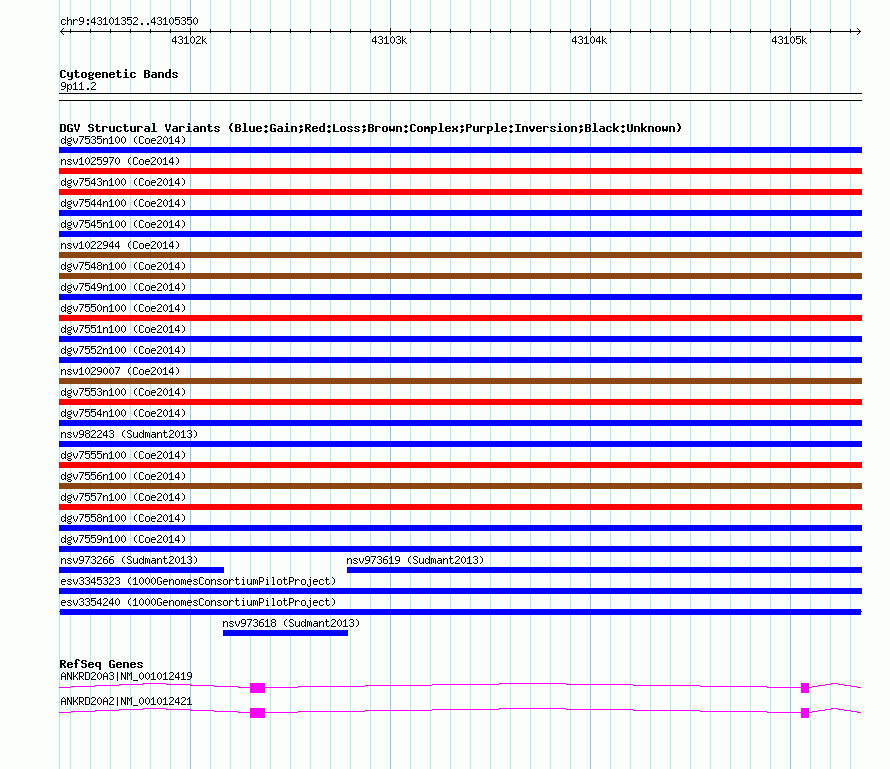Viewport: 890px width, 769px height.
Task: Open the nsv973619 (Sudmant2013) variant label
Action: coord(415,560)
